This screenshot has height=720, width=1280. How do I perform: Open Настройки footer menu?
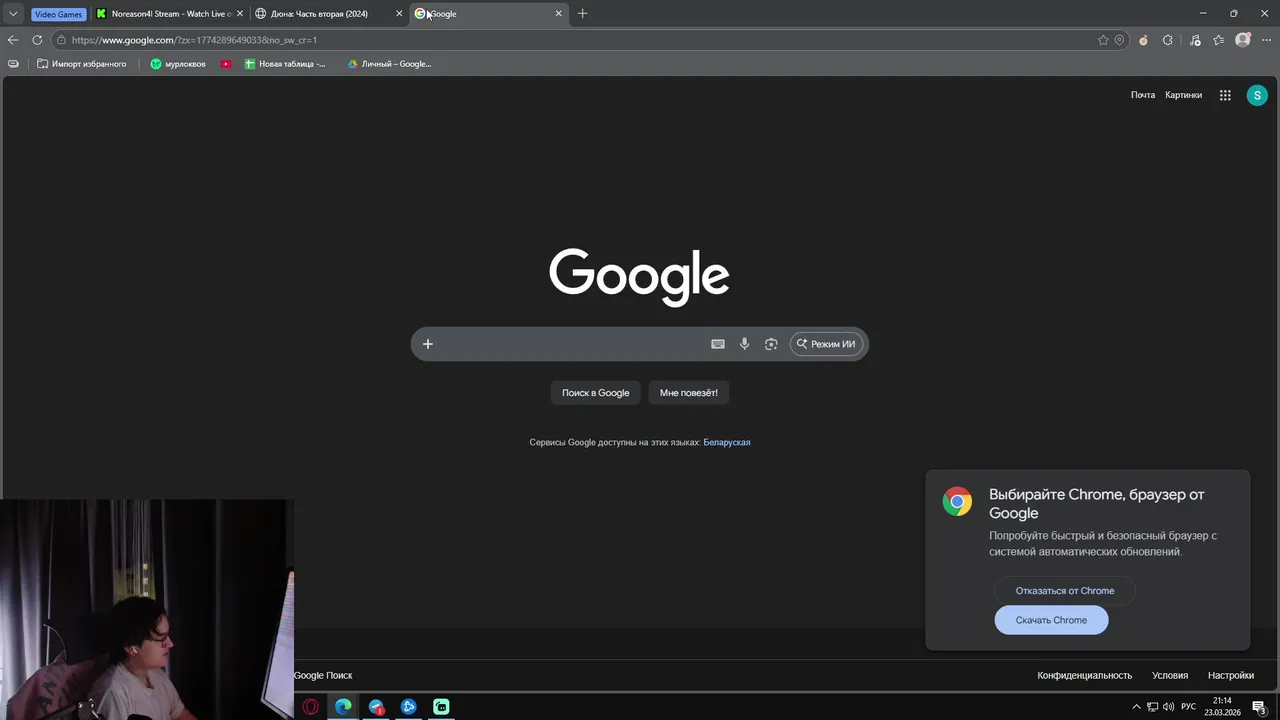(1230, 675)
